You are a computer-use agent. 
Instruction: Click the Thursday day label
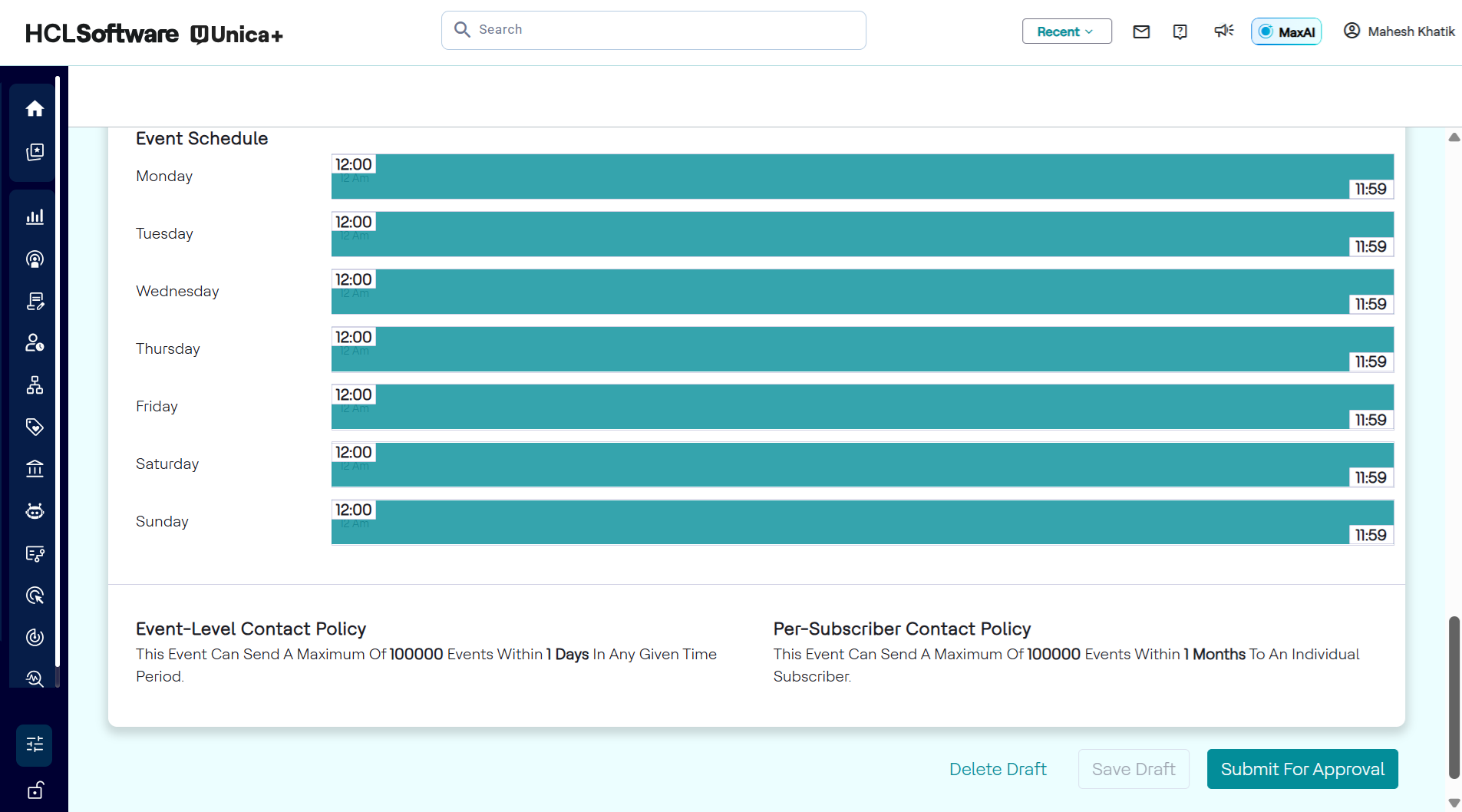pyautogui.click(x=168, y=349)
